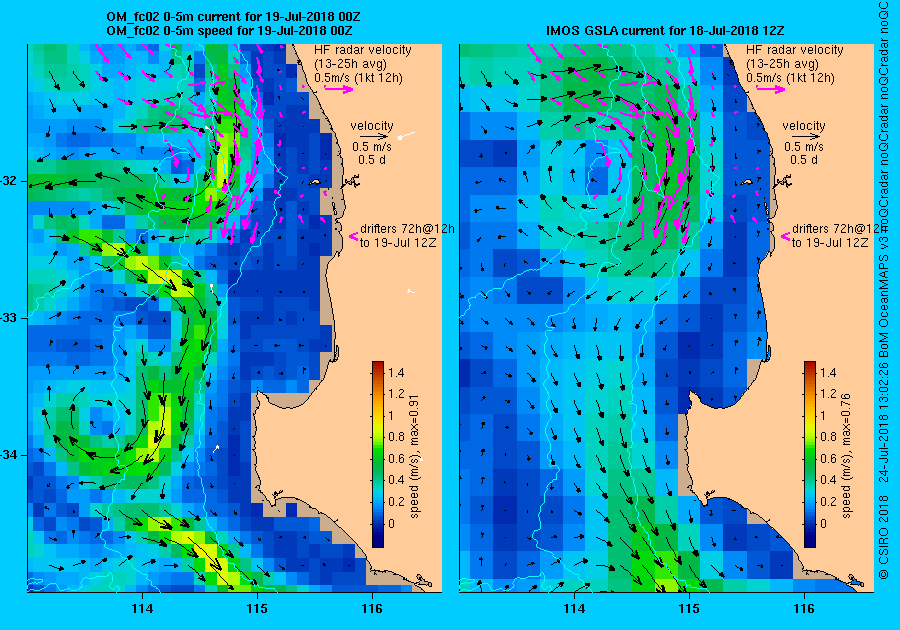Click the right map speed color bar
The height and width of the screenshot is (630, 900).
click(810, 454)
